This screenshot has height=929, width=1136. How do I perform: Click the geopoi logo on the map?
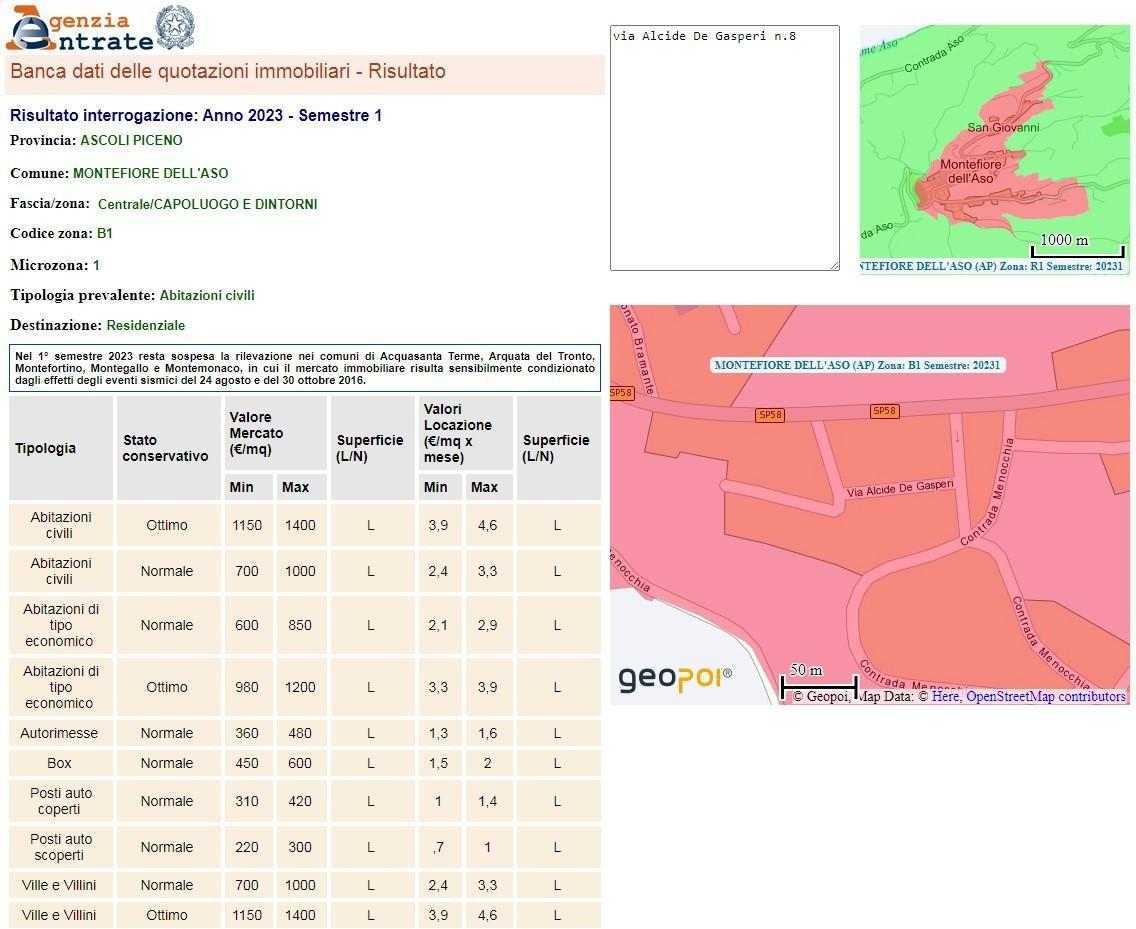coord(675,678)
